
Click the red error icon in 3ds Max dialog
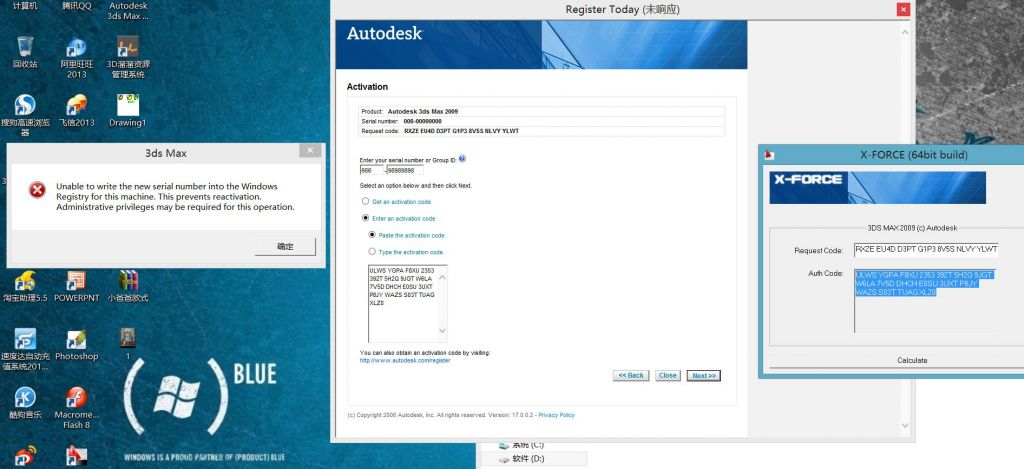click(x=37, y=190)
